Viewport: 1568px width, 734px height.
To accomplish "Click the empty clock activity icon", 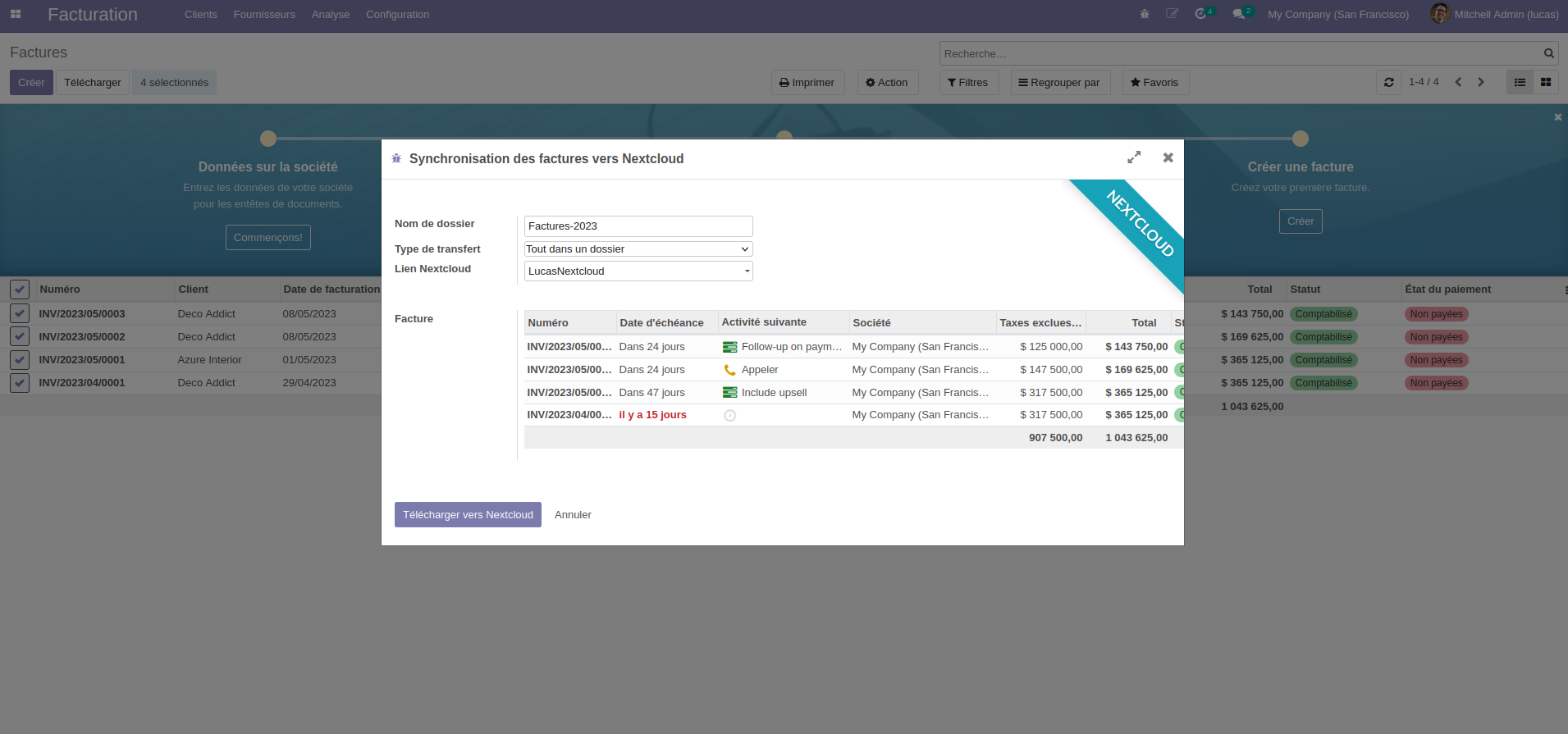I will (729, 416).
